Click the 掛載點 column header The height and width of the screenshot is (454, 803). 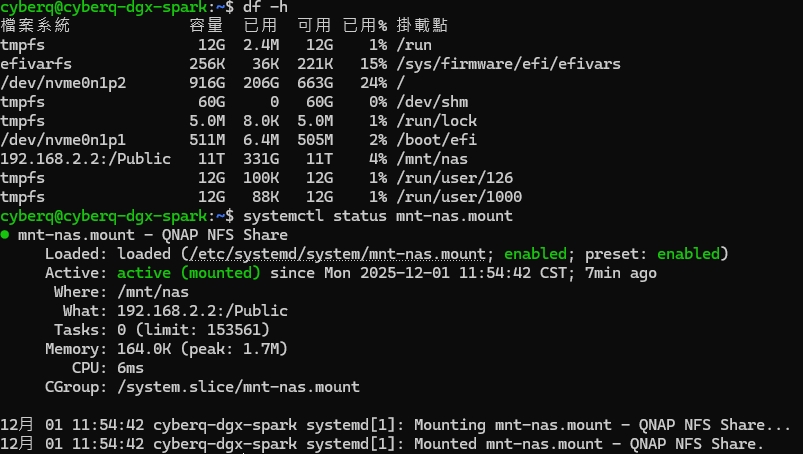click(424, 26)
